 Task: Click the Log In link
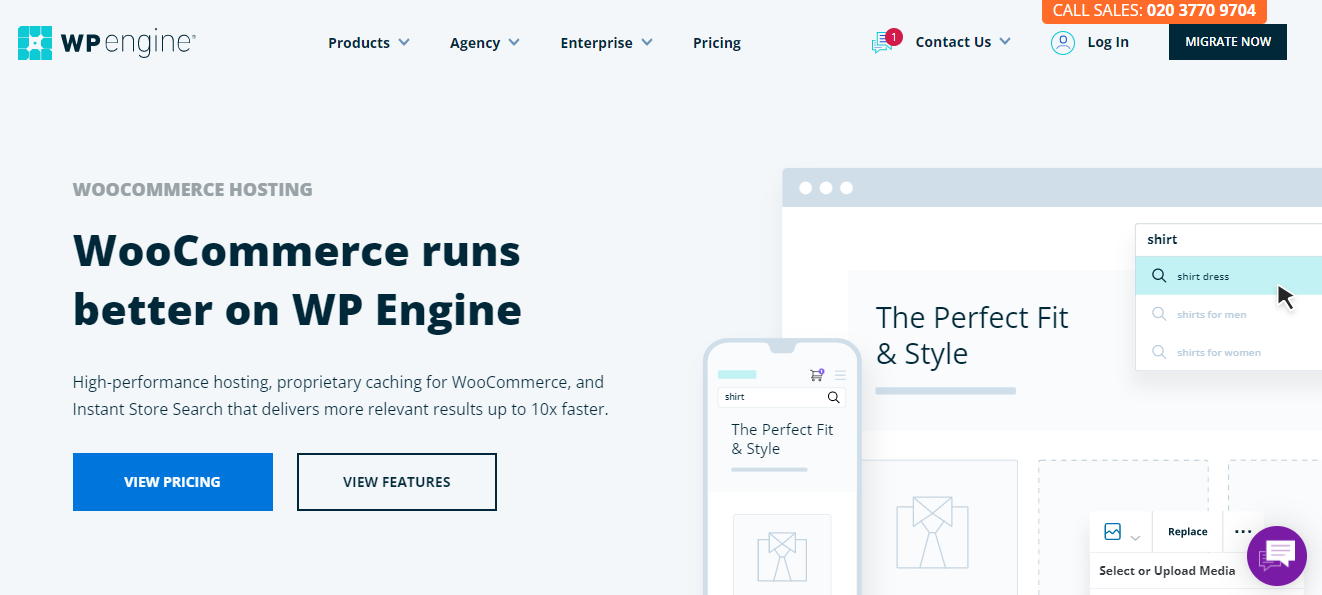point(1108,42)
